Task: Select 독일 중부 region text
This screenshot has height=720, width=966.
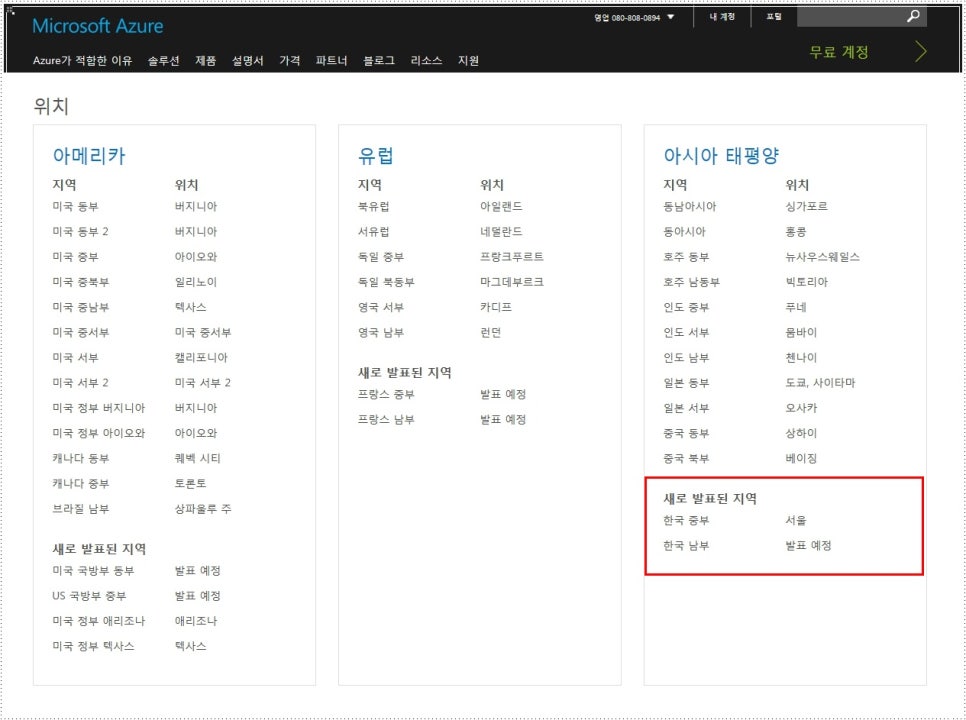Action: point(381,257)
